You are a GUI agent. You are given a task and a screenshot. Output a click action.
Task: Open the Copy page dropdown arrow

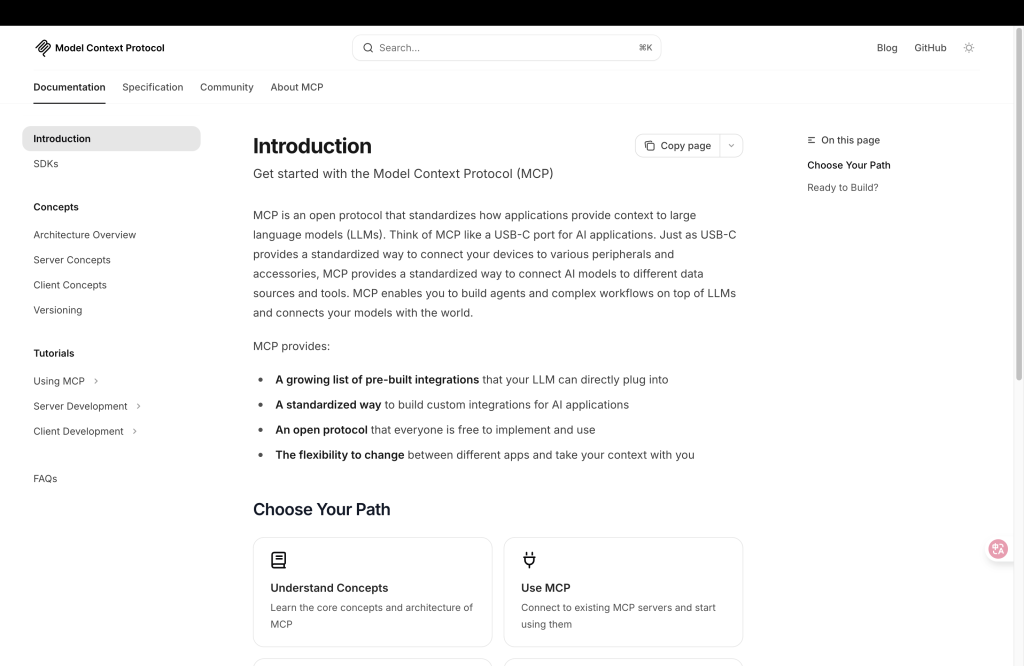click(731, 146)
